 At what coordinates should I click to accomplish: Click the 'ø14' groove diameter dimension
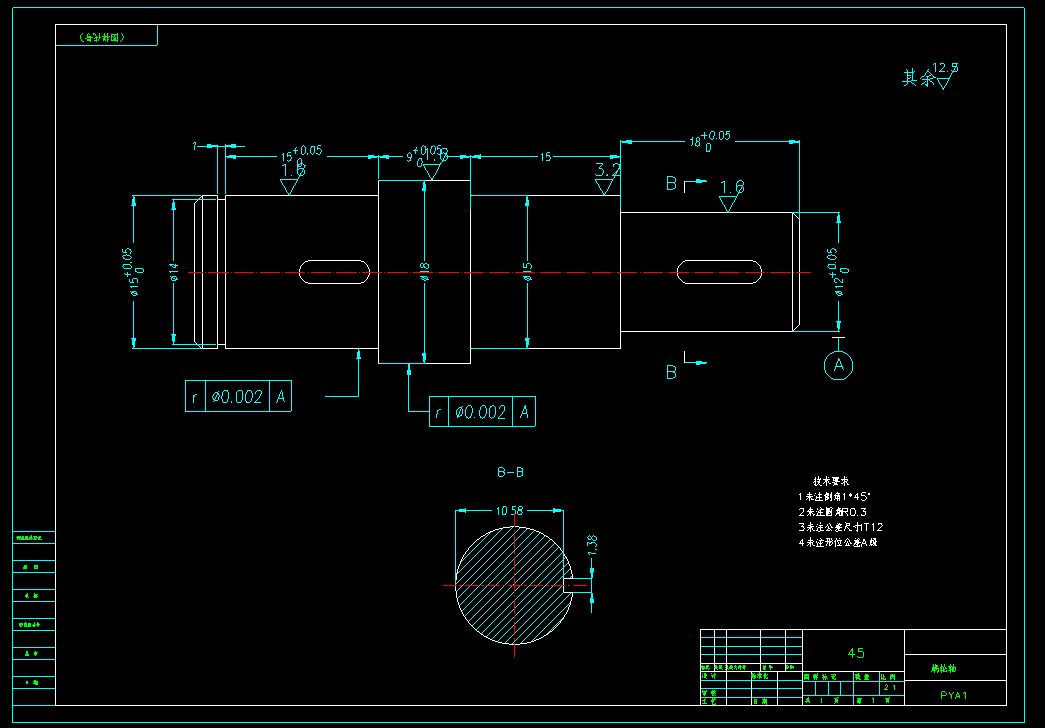174,272
